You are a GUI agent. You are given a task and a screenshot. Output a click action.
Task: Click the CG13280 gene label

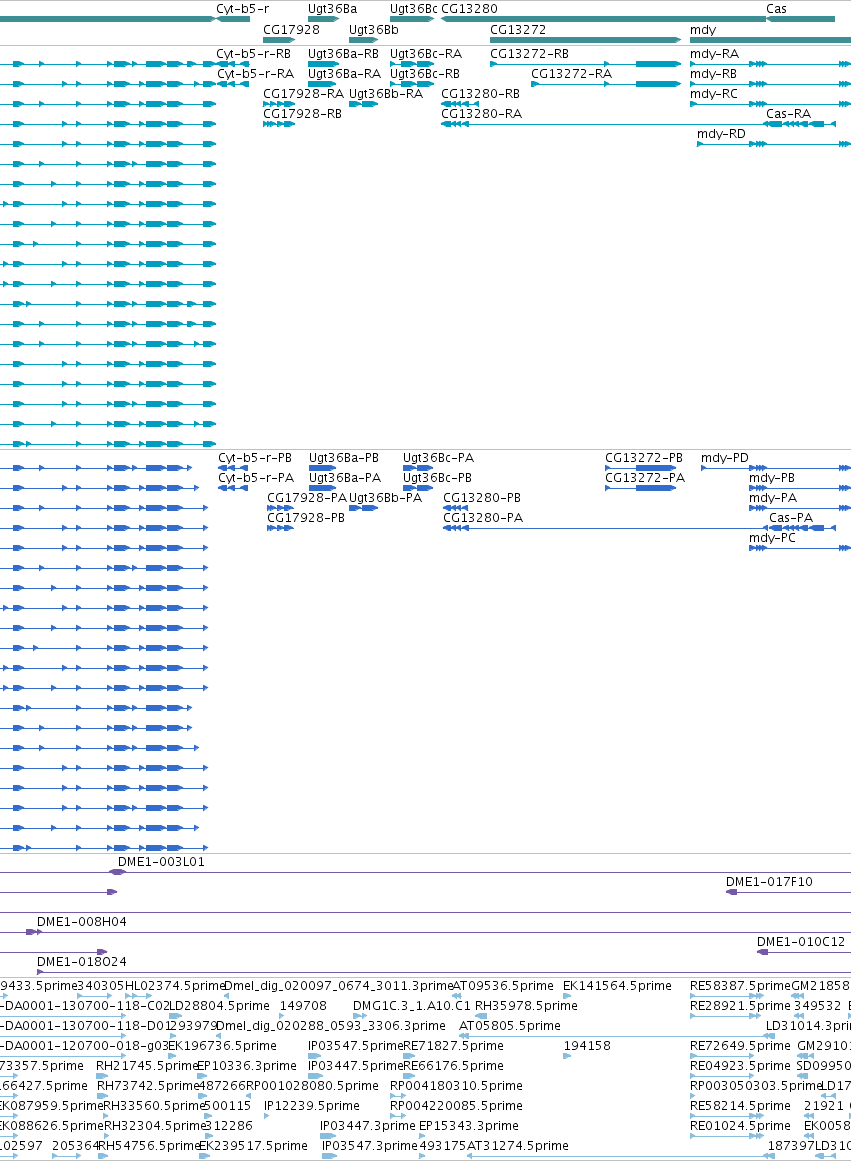tap(470, 9)
